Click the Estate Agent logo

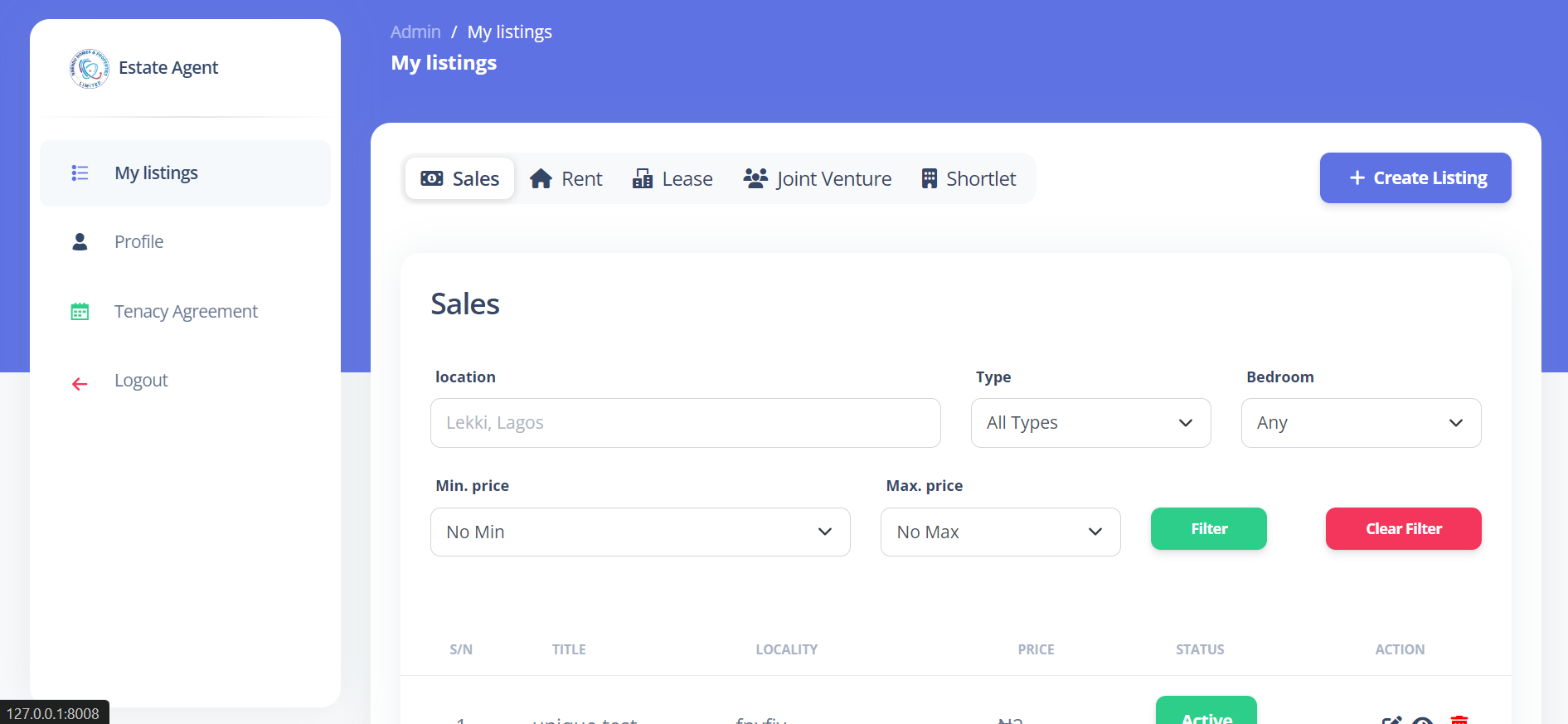pos(90,68)
